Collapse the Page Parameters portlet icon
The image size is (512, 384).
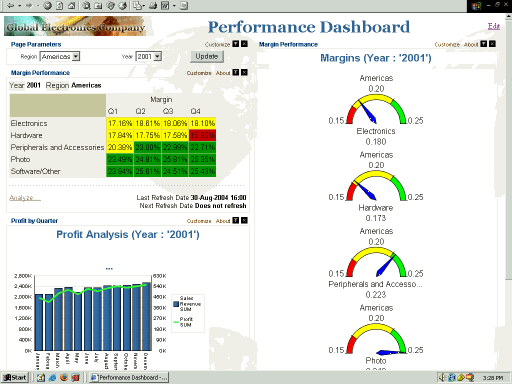pos(236,44)
